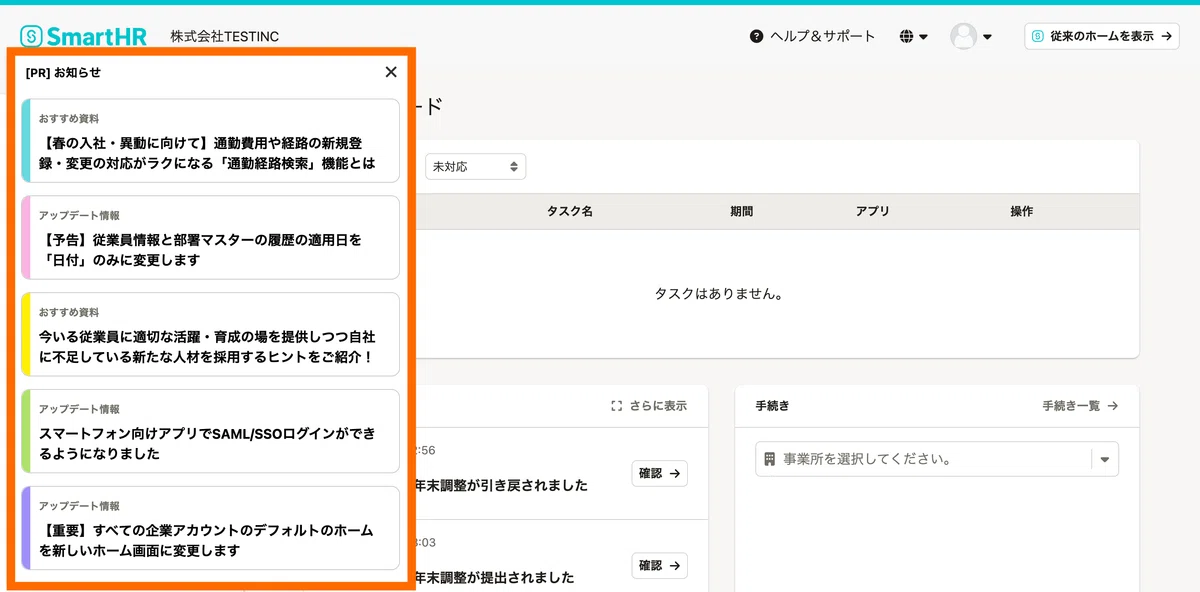Click the アプリ column header

873,212
